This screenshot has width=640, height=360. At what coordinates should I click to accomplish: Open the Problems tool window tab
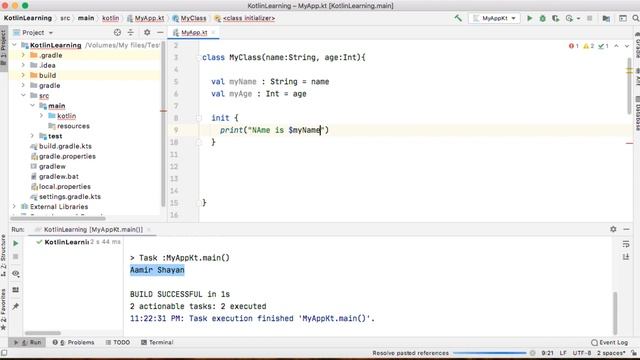73,342
